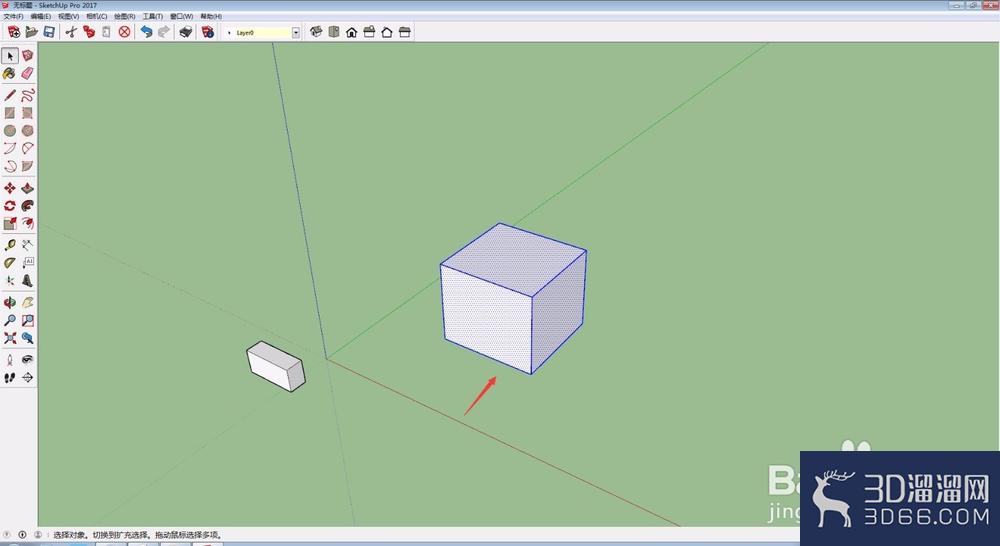
Task: Select the 3D Text tool
Action: (27, 281)
